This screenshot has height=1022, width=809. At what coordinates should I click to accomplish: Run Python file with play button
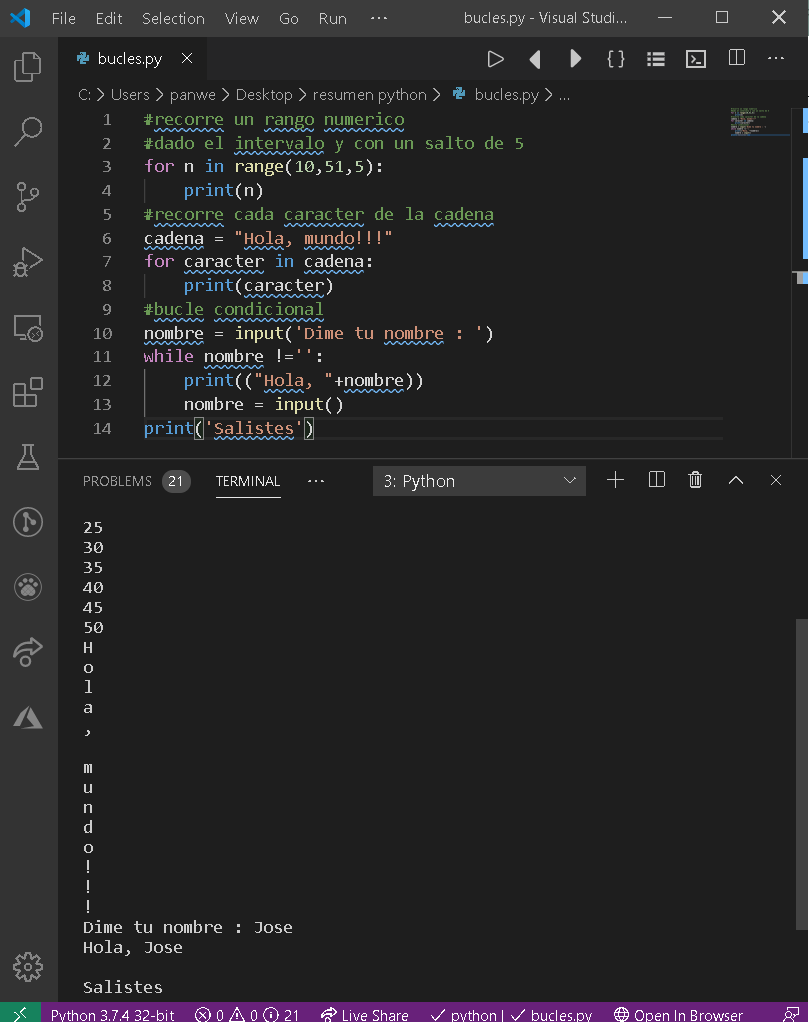pos(495,59)
